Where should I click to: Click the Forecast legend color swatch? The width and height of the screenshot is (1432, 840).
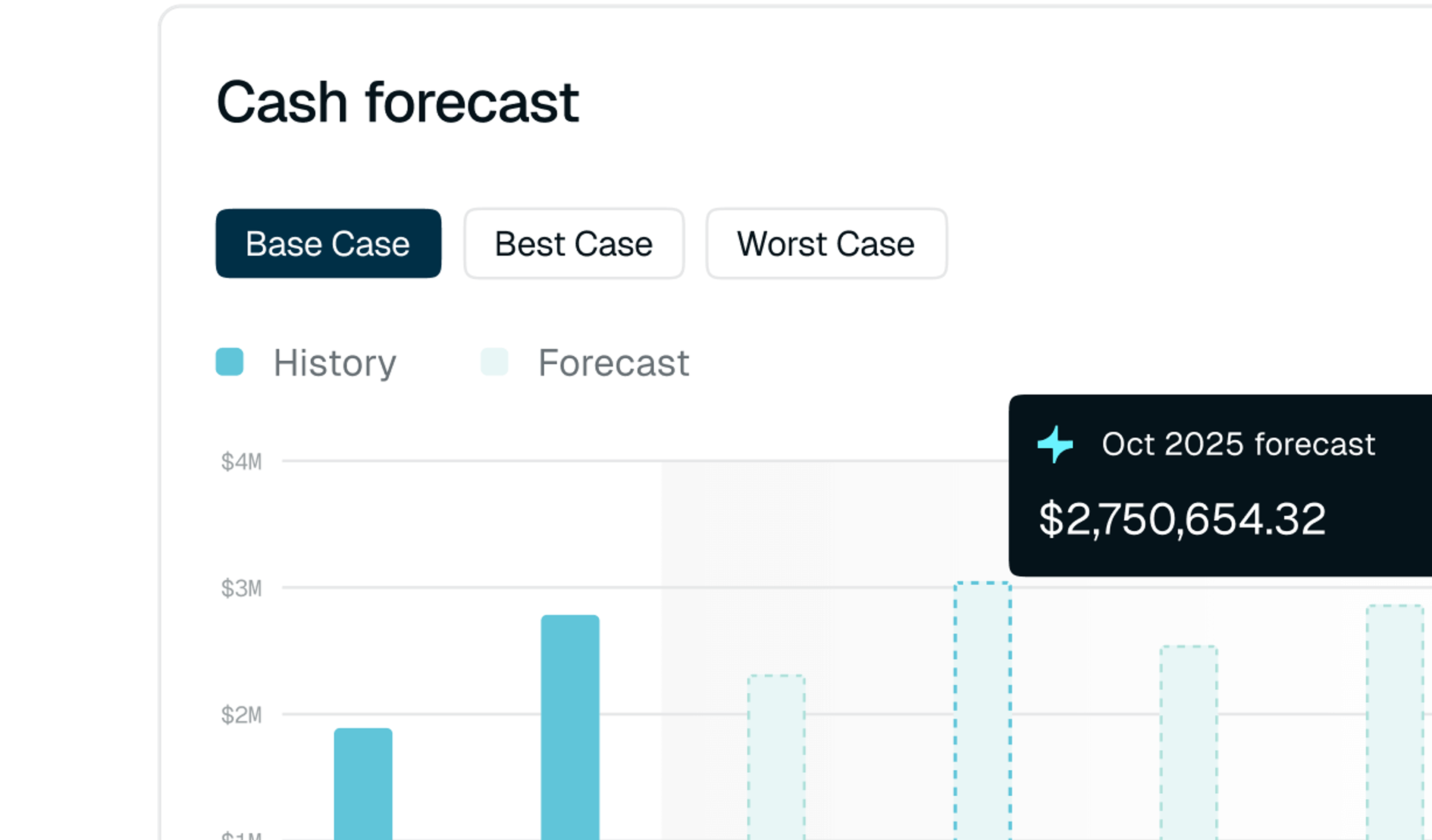494,362
